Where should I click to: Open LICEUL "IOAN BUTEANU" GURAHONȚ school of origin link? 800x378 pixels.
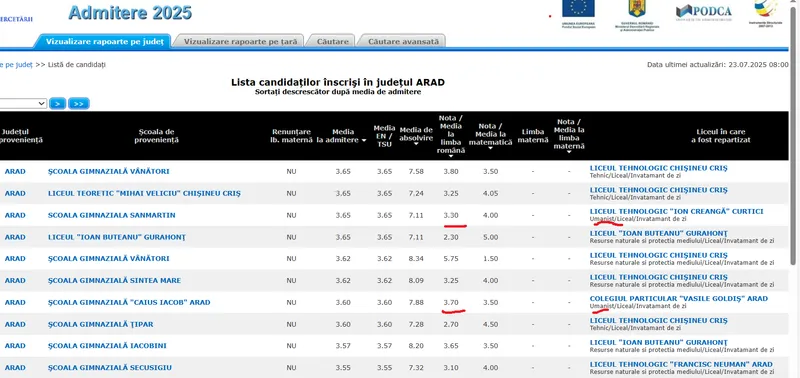[117, 237]
